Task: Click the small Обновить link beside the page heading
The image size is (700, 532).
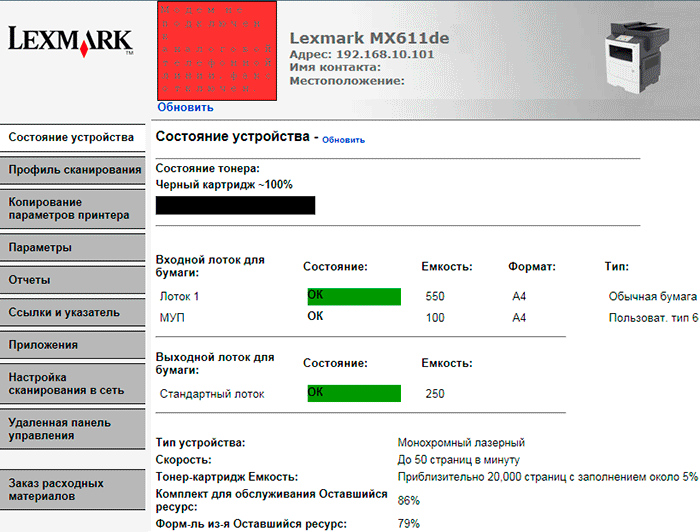Action: coord(343,140)
